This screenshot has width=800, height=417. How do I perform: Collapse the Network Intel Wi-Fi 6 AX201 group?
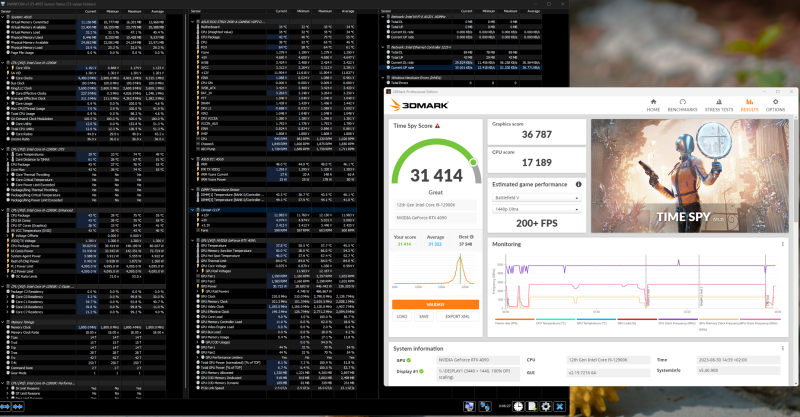(x=383, y=17)
